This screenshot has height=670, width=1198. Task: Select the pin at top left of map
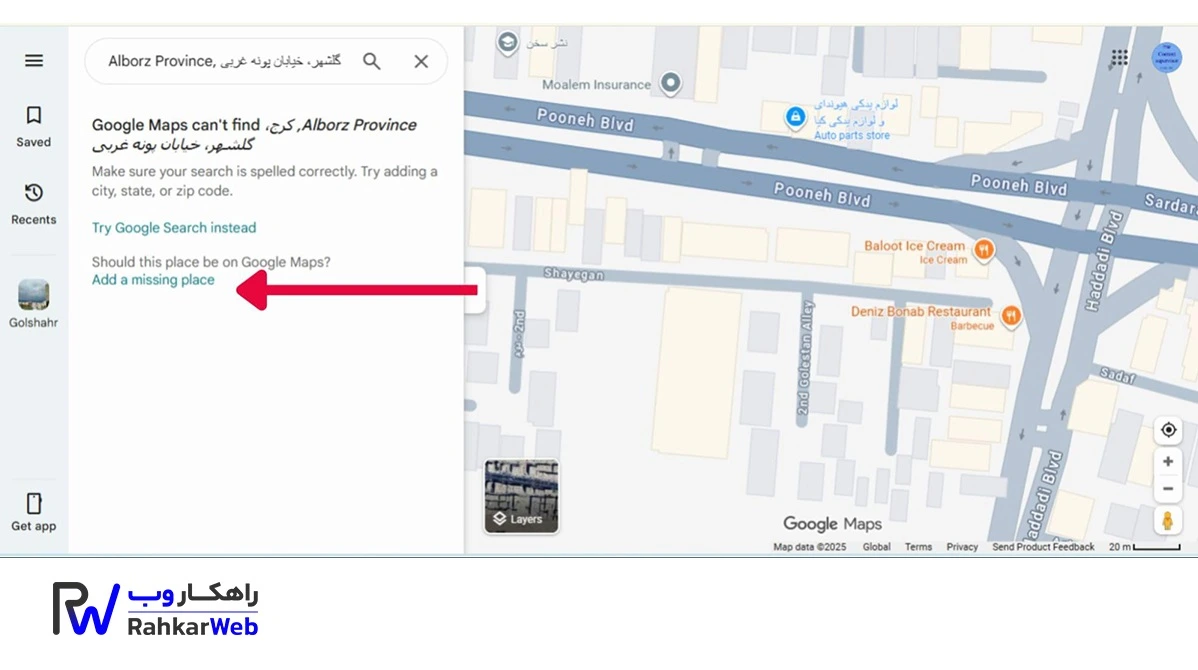click(507, 42)
